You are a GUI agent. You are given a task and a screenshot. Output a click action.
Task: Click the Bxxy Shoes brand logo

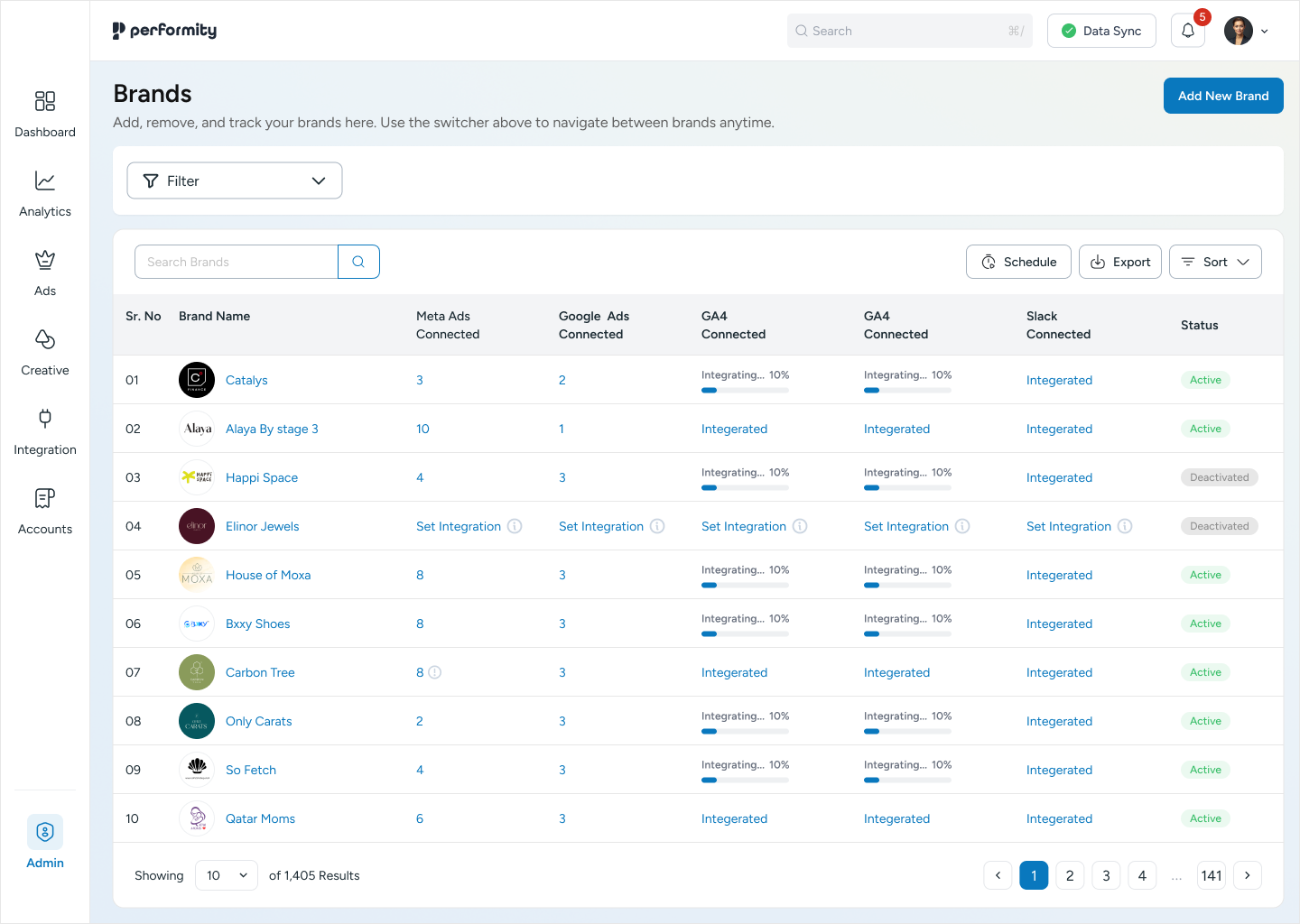pos(197,624)
